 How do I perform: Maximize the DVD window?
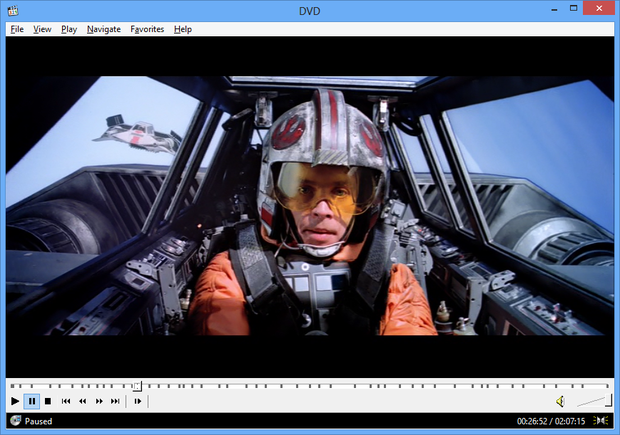(573, 8)
